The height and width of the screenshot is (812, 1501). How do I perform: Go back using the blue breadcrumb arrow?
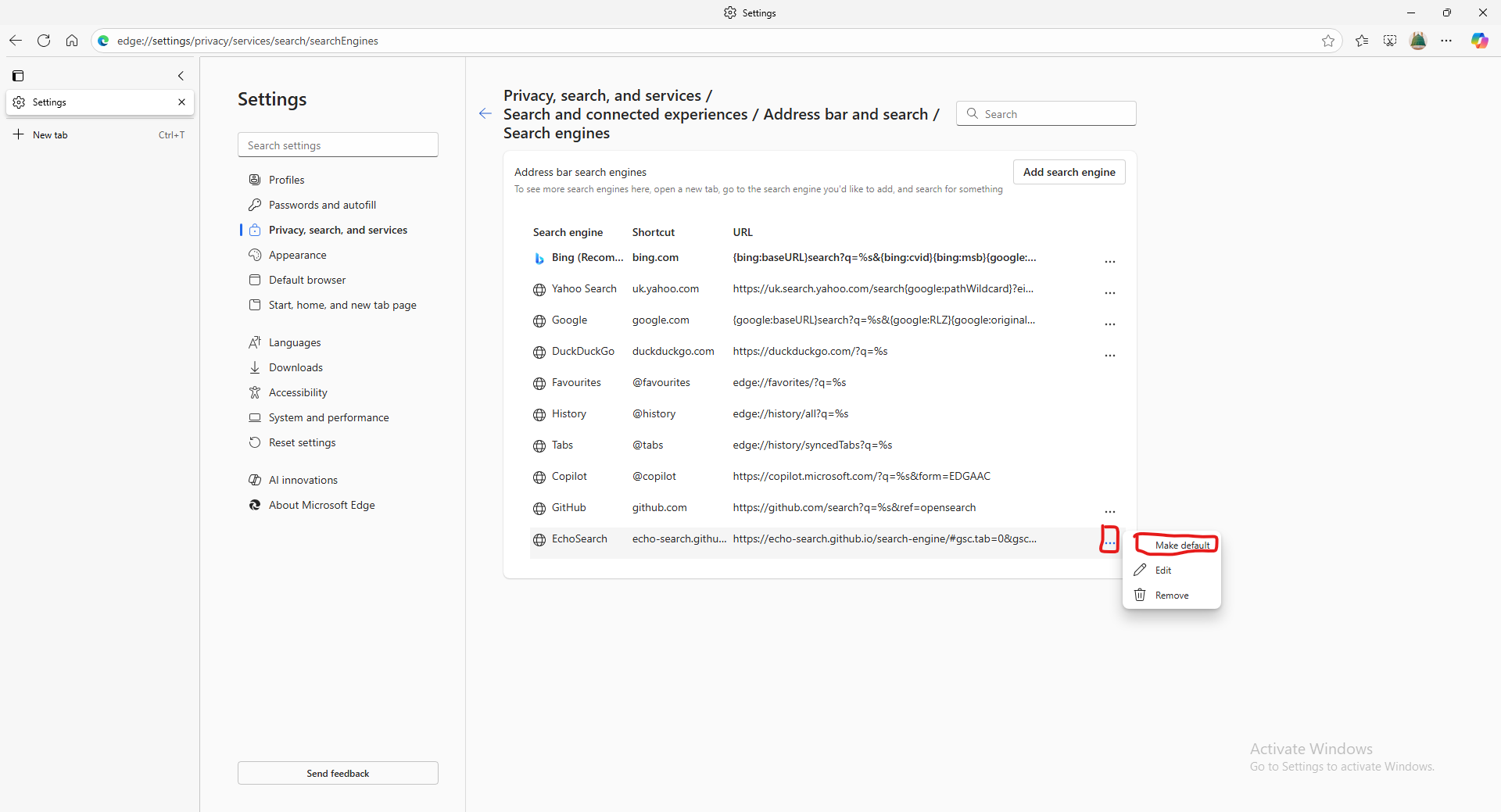[x=485, y=114]
